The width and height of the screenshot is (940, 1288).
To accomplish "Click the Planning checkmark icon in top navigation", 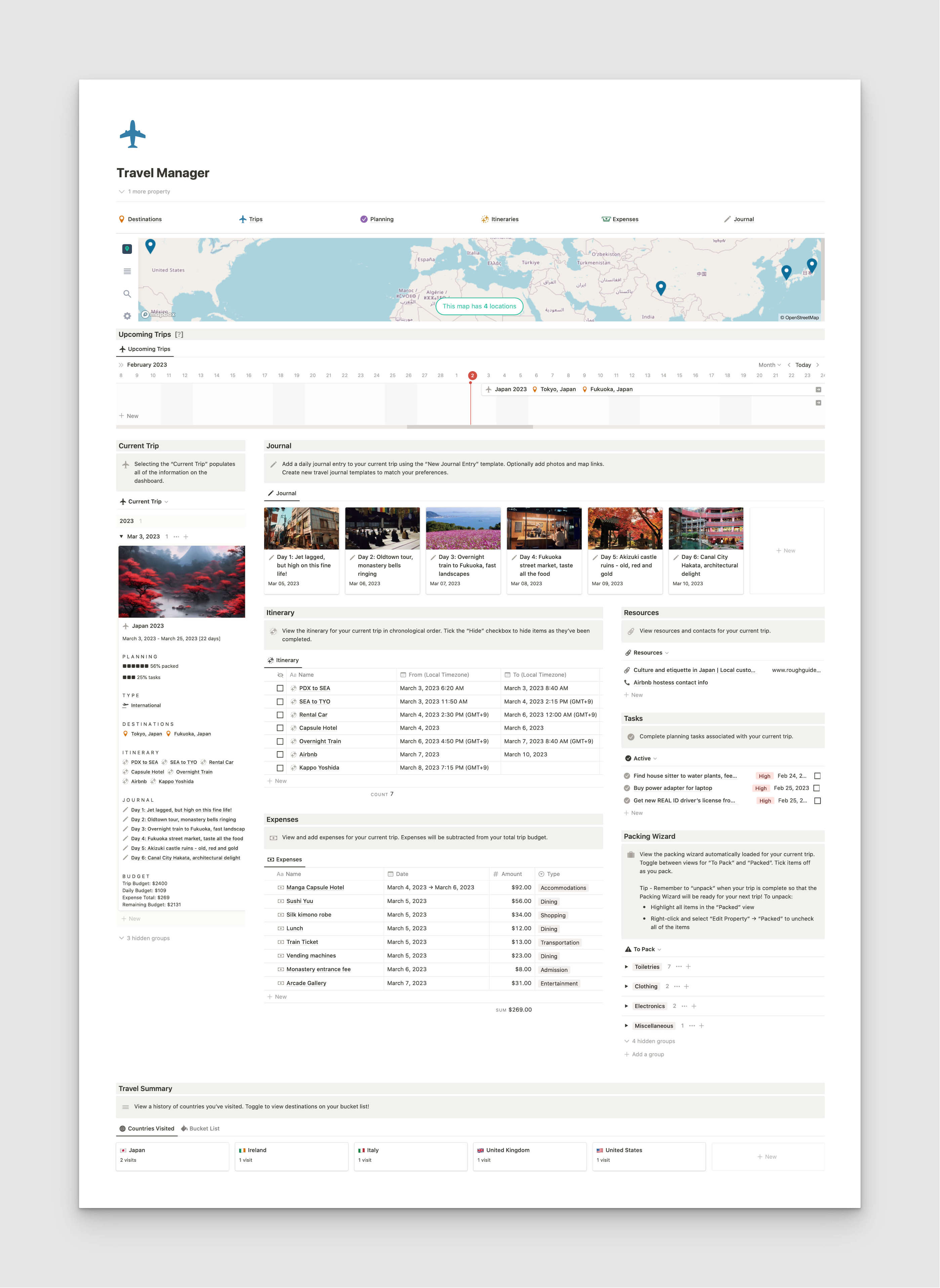I will pyautogui.click(x=364, y=219).
